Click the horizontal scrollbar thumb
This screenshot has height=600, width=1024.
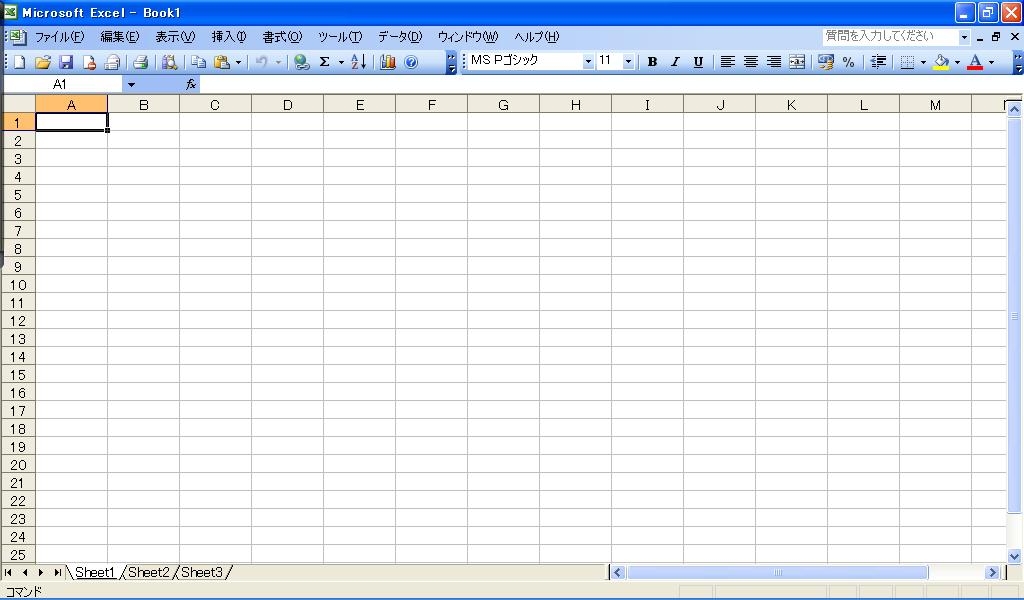pos(777,573)
